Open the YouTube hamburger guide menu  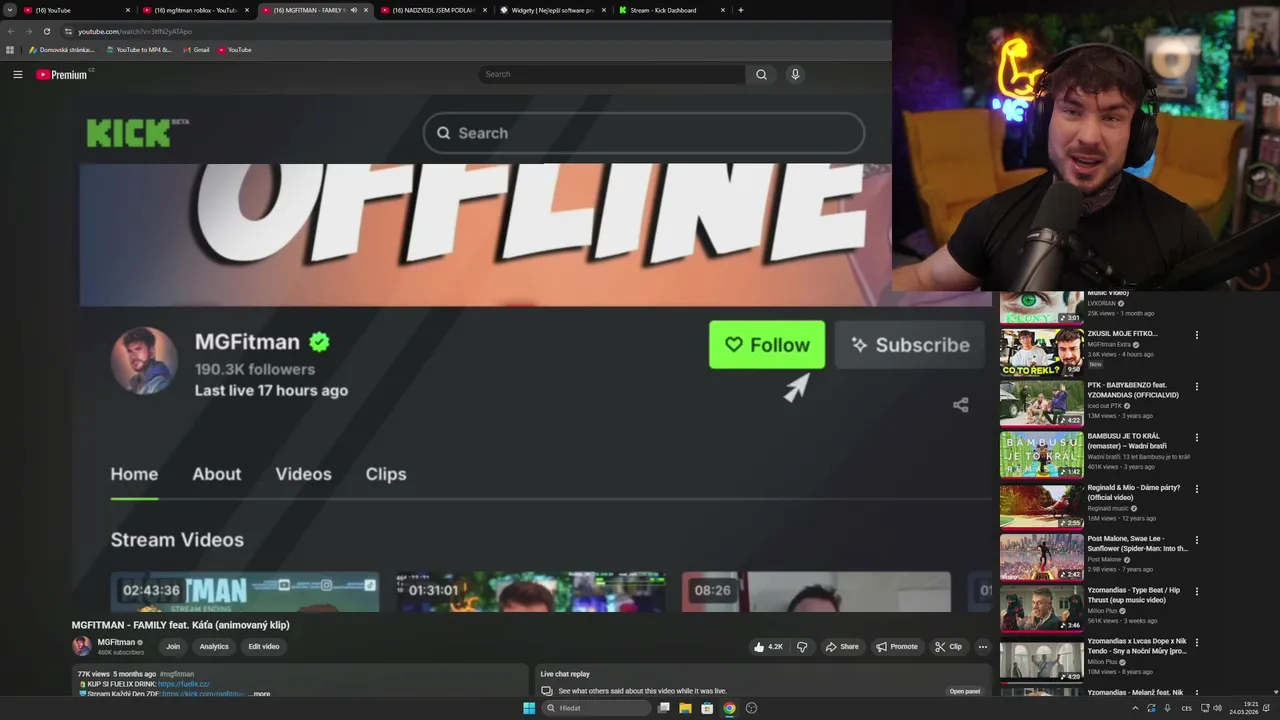click(x=18, y=74)
